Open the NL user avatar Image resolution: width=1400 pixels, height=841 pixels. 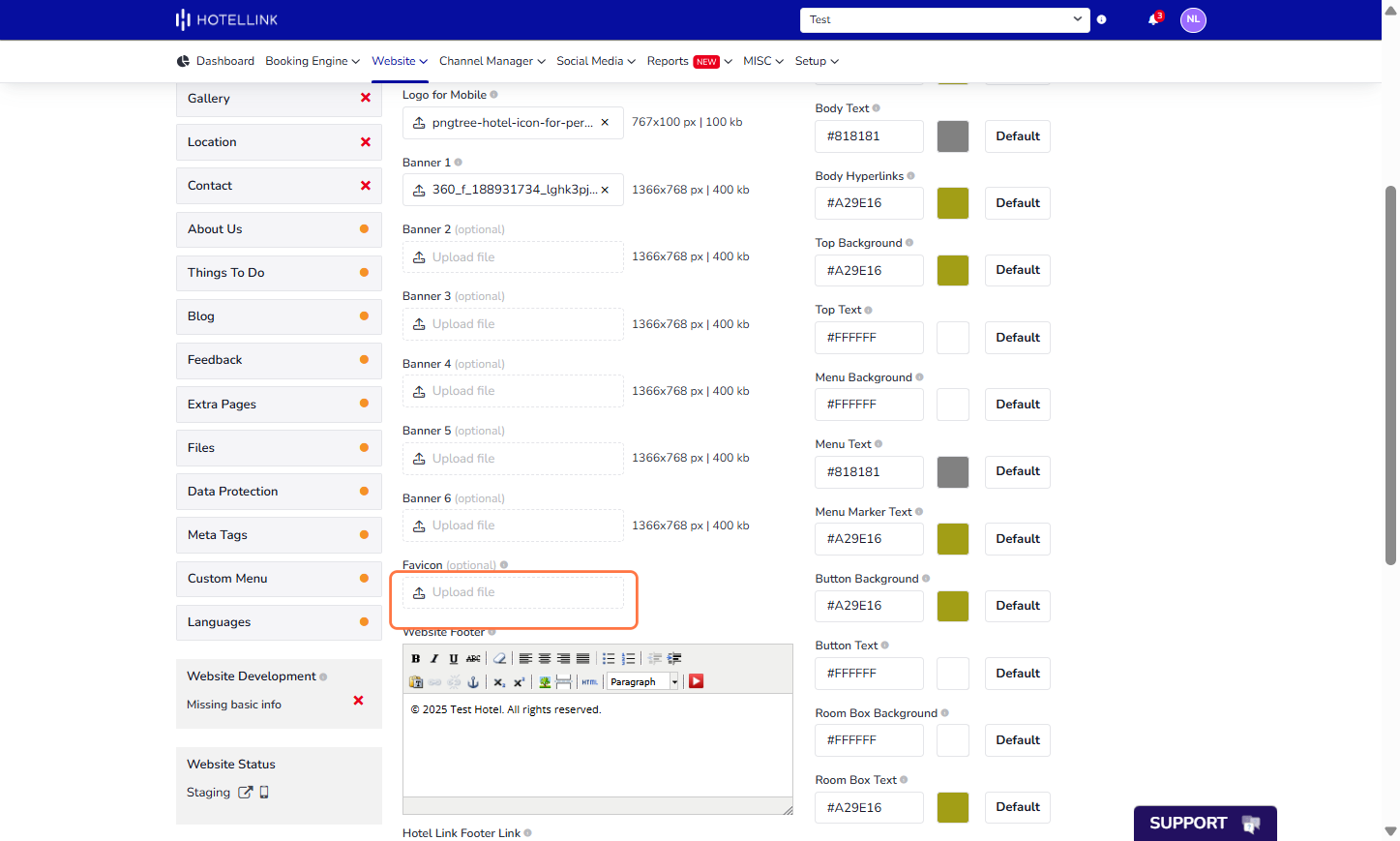[x=1193, y=19]
